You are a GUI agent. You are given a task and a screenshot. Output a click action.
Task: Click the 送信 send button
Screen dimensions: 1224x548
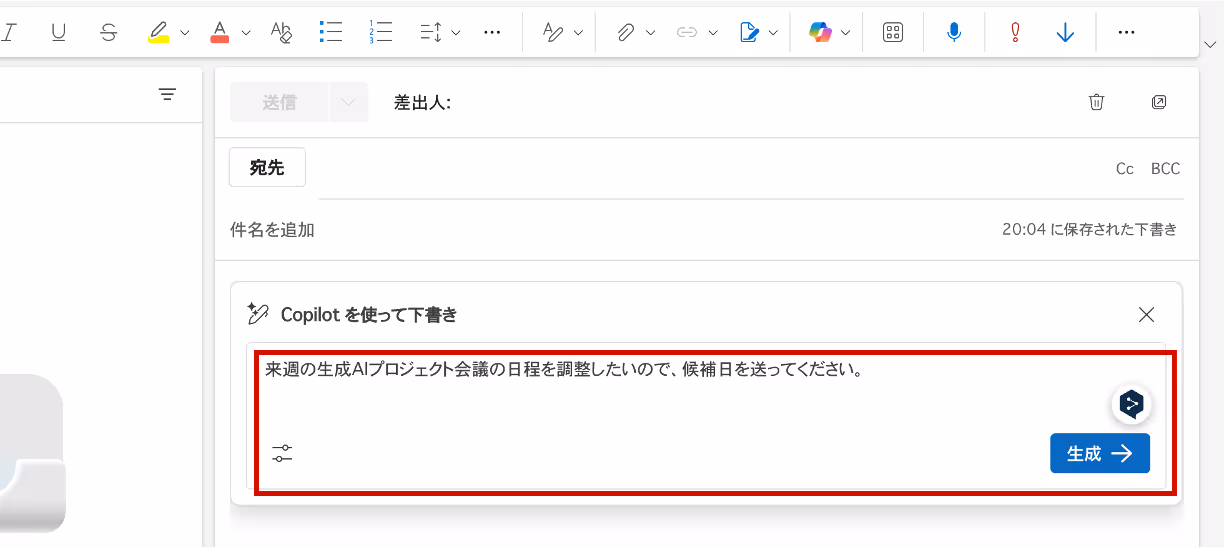(x=279, y=102)
